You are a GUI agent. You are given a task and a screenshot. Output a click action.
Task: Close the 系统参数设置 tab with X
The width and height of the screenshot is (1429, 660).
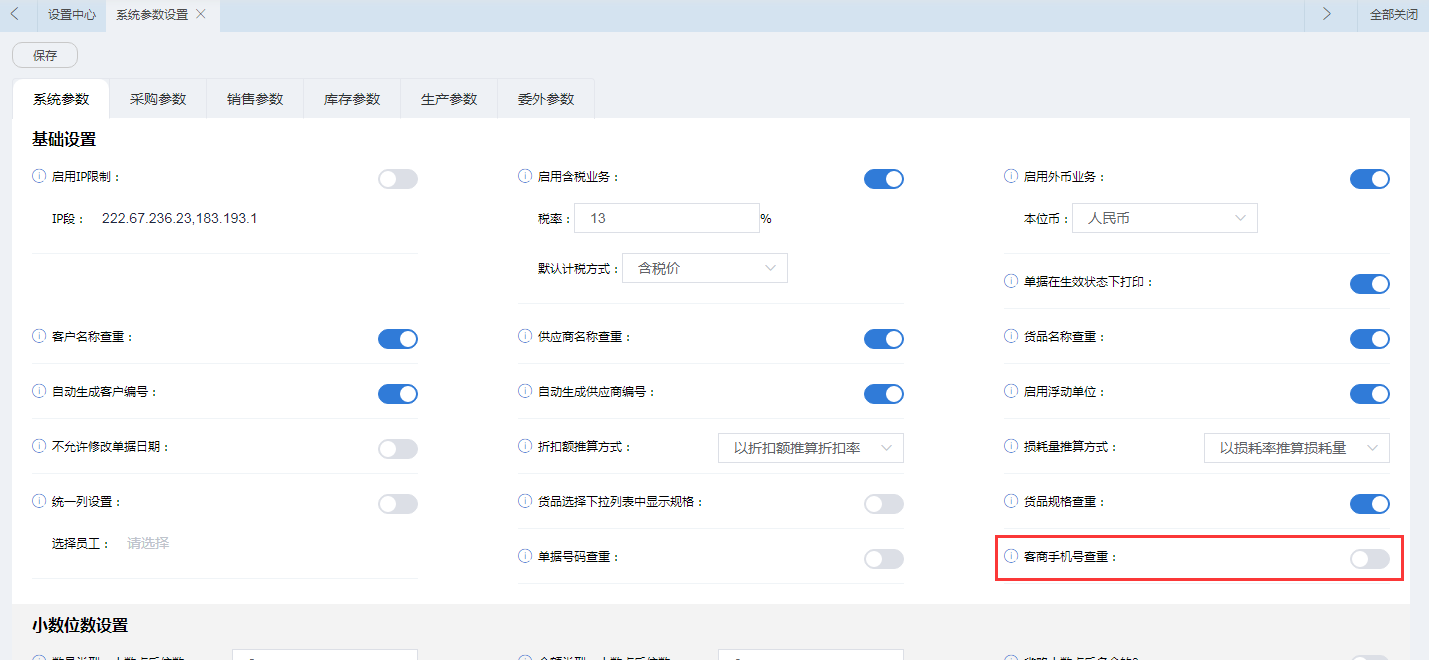click(x=201, y=15)
